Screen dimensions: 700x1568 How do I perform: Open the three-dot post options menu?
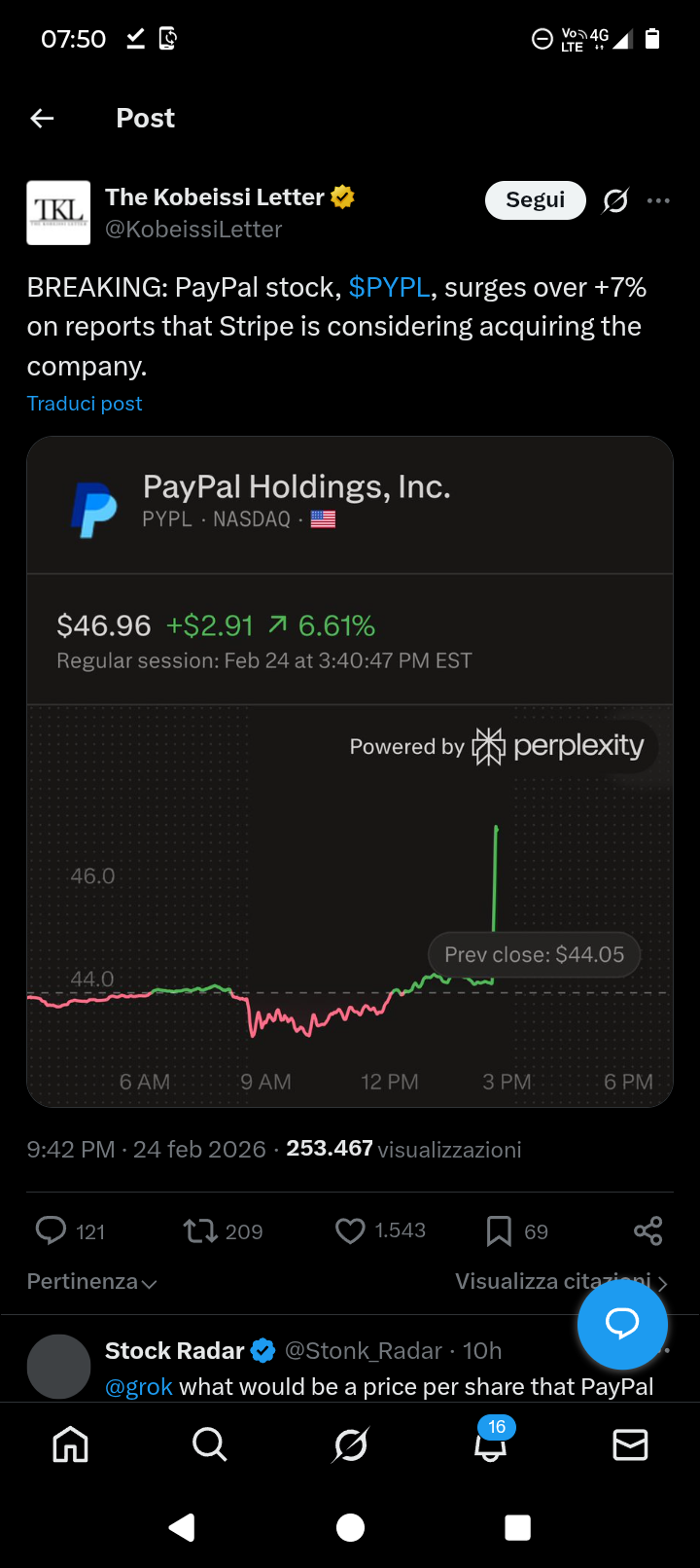tap(658, 200)
